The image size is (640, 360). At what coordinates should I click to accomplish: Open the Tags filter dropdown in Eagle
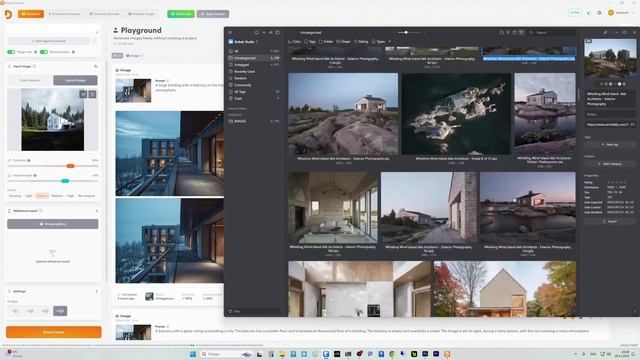coord(310,41)
